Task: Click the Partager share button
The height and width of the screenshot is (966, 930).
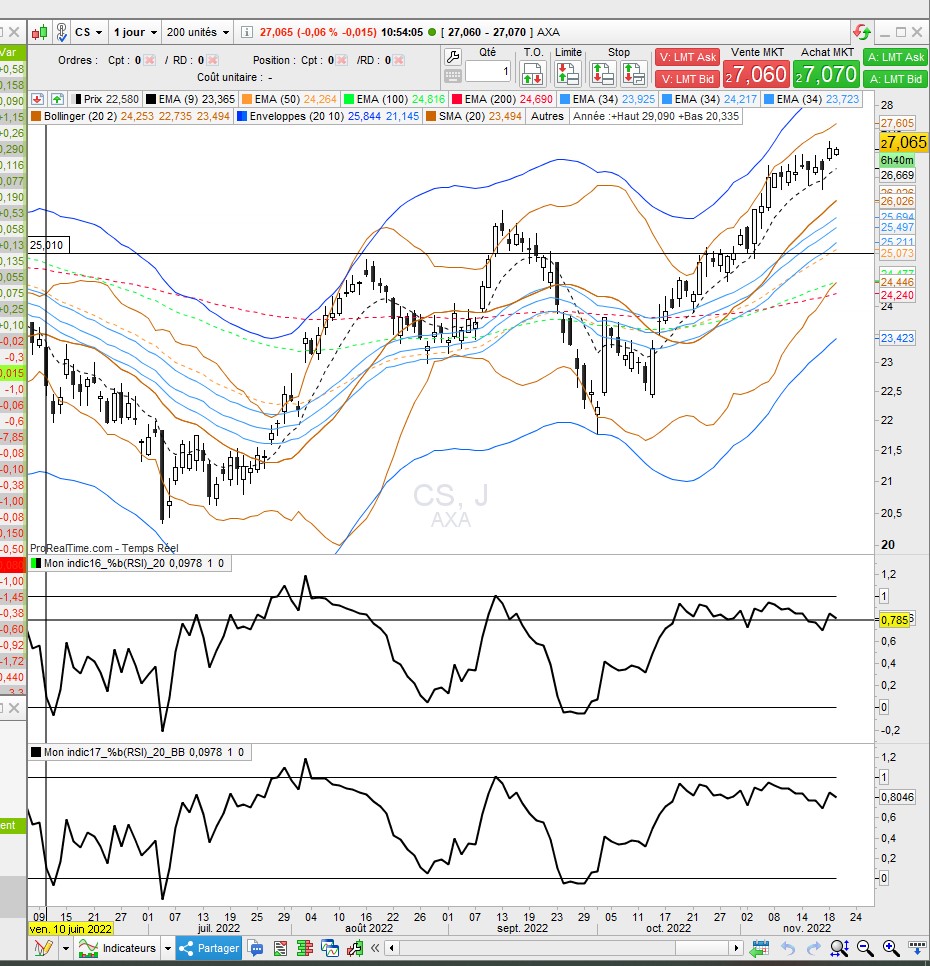Action: 209,948
